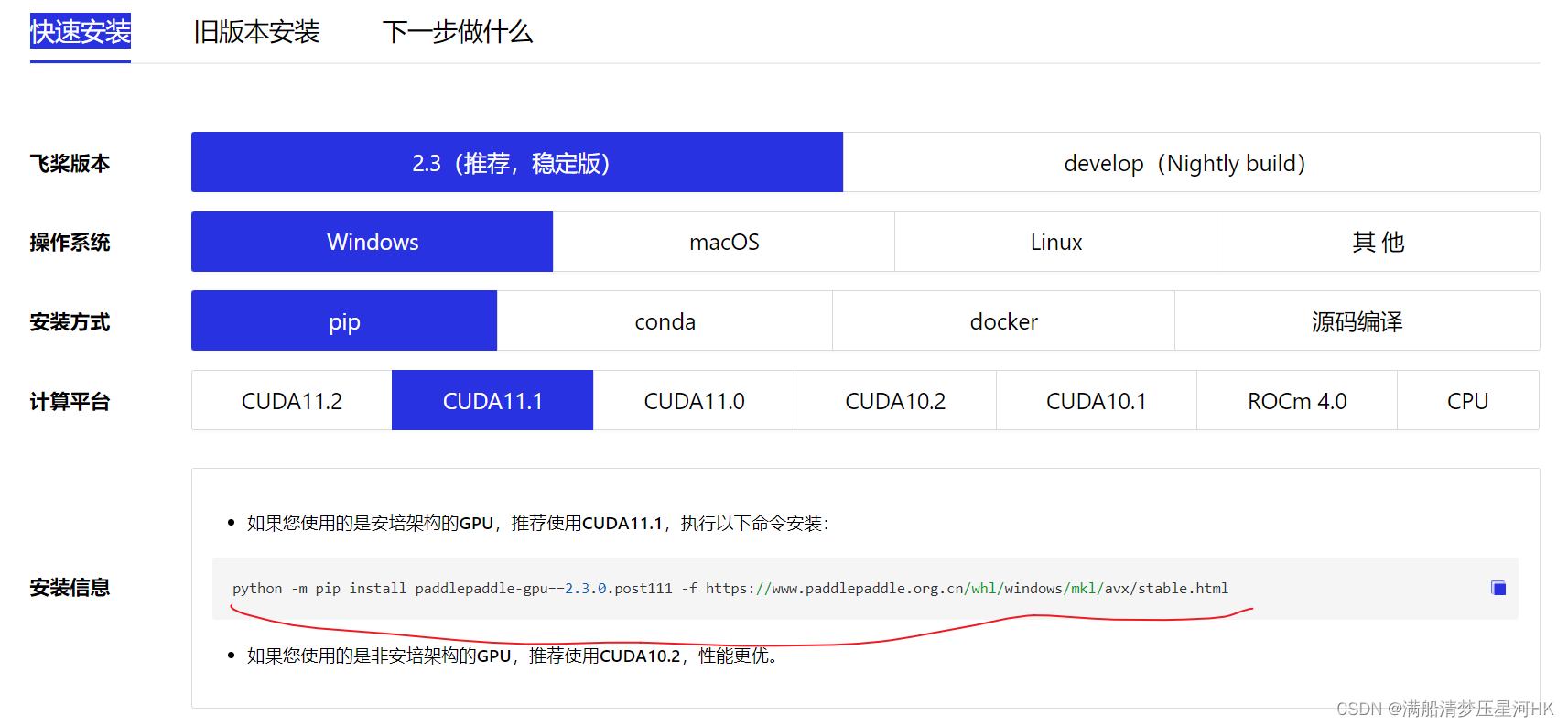Select ROCm 4.0 compute platform

[1297, 401]
